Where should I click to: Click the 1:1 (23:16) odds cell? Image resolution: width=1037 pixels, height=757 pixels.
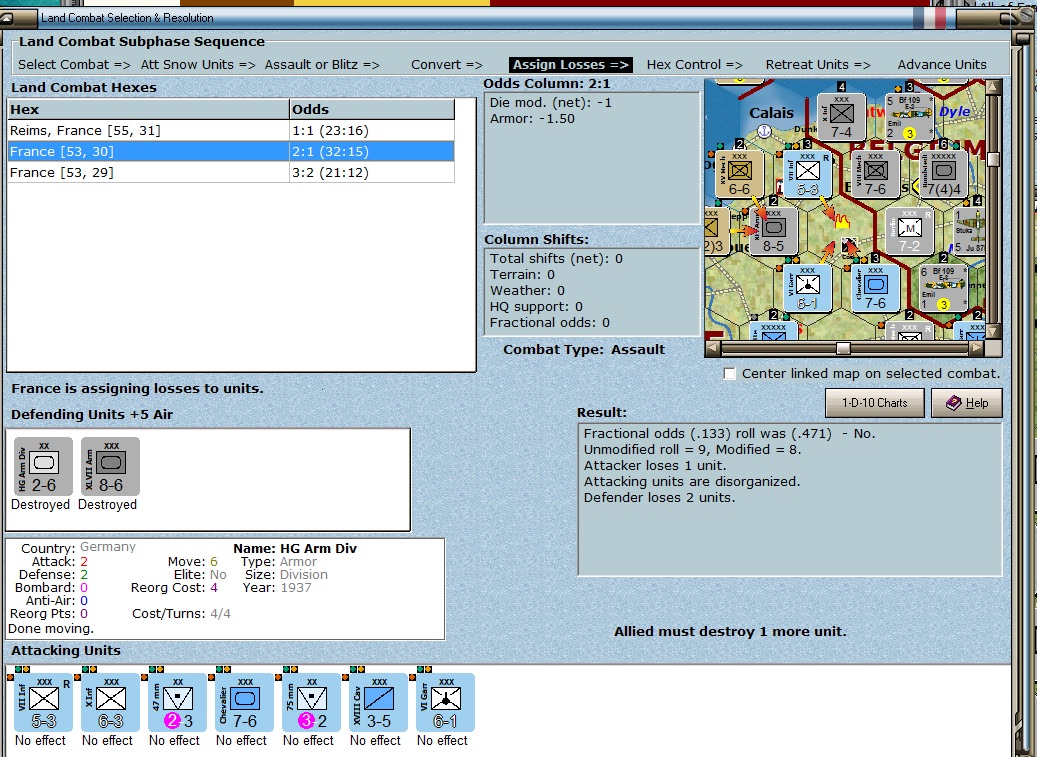(372, 130)
